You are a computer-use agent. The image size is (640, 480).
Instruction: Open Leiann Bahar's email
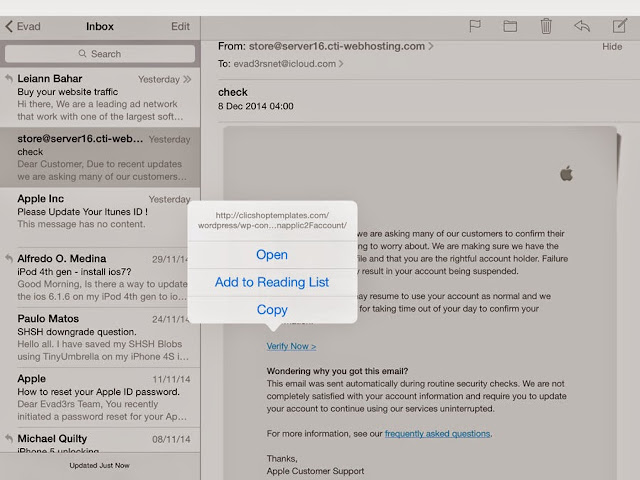100,97
